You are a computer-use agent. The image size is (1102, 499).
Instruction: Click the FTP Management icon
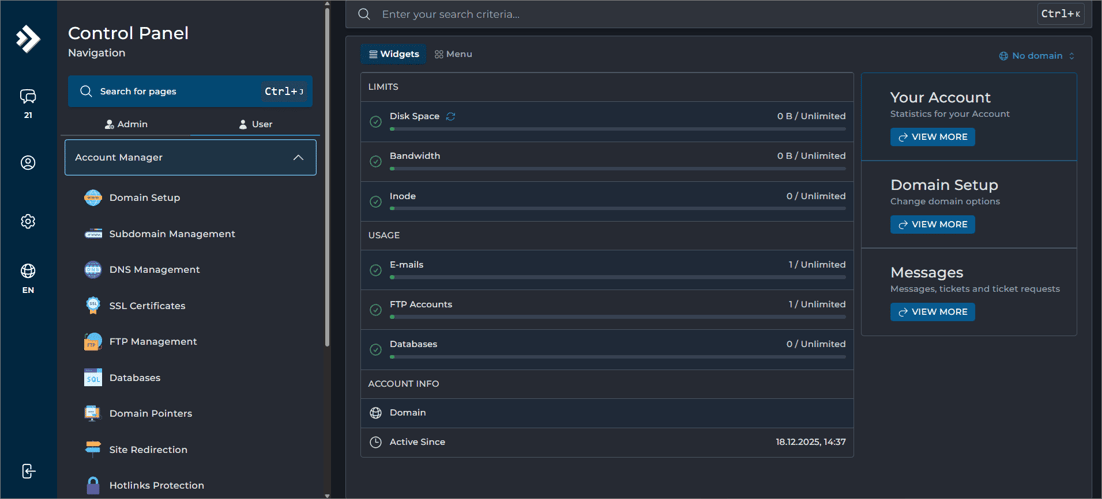pyautogui.click(x=93, y=342)
